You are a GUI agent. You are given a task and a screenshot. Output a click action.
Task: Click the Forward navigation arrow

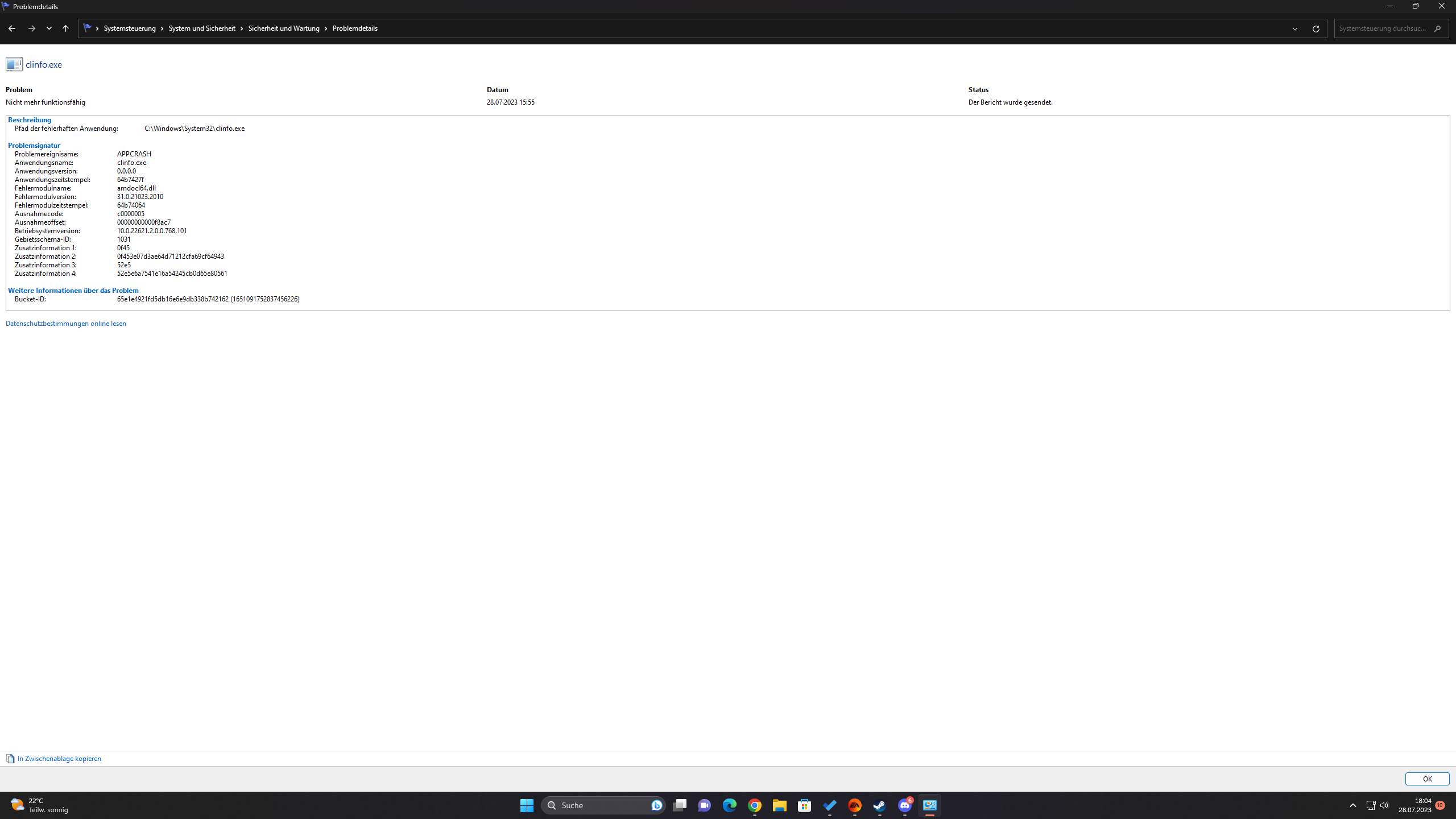pyautogui.click(x=32, y=28)
